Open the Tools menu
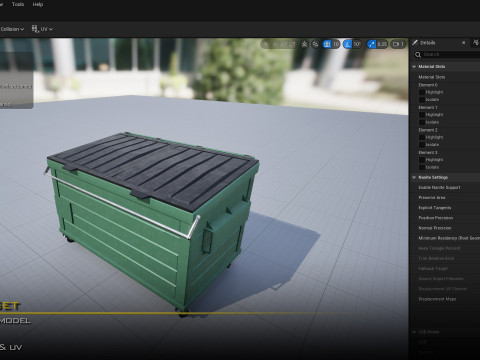The image size is (480, 360). (x=18, y=4)
